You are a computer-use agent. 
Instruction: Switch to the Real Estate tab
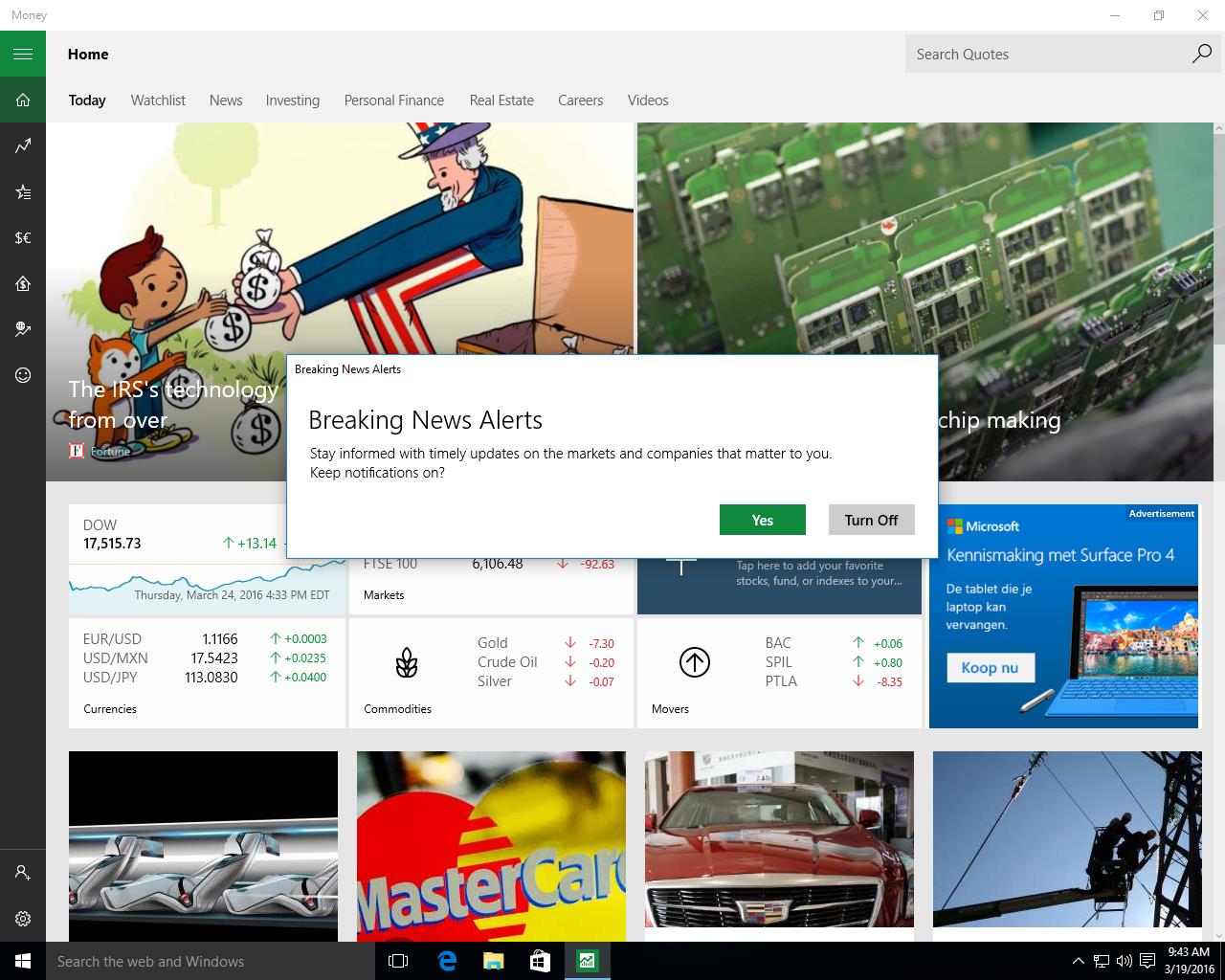coord(501,100)
